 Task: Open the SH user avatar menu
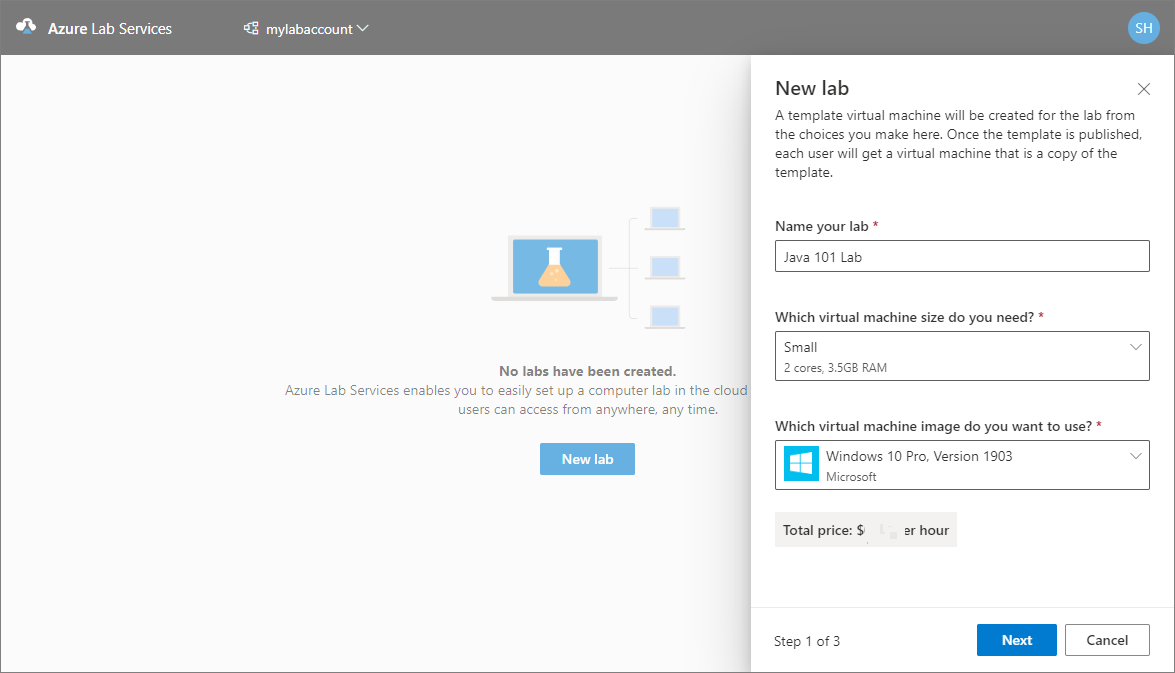[x=1144, y=28]
